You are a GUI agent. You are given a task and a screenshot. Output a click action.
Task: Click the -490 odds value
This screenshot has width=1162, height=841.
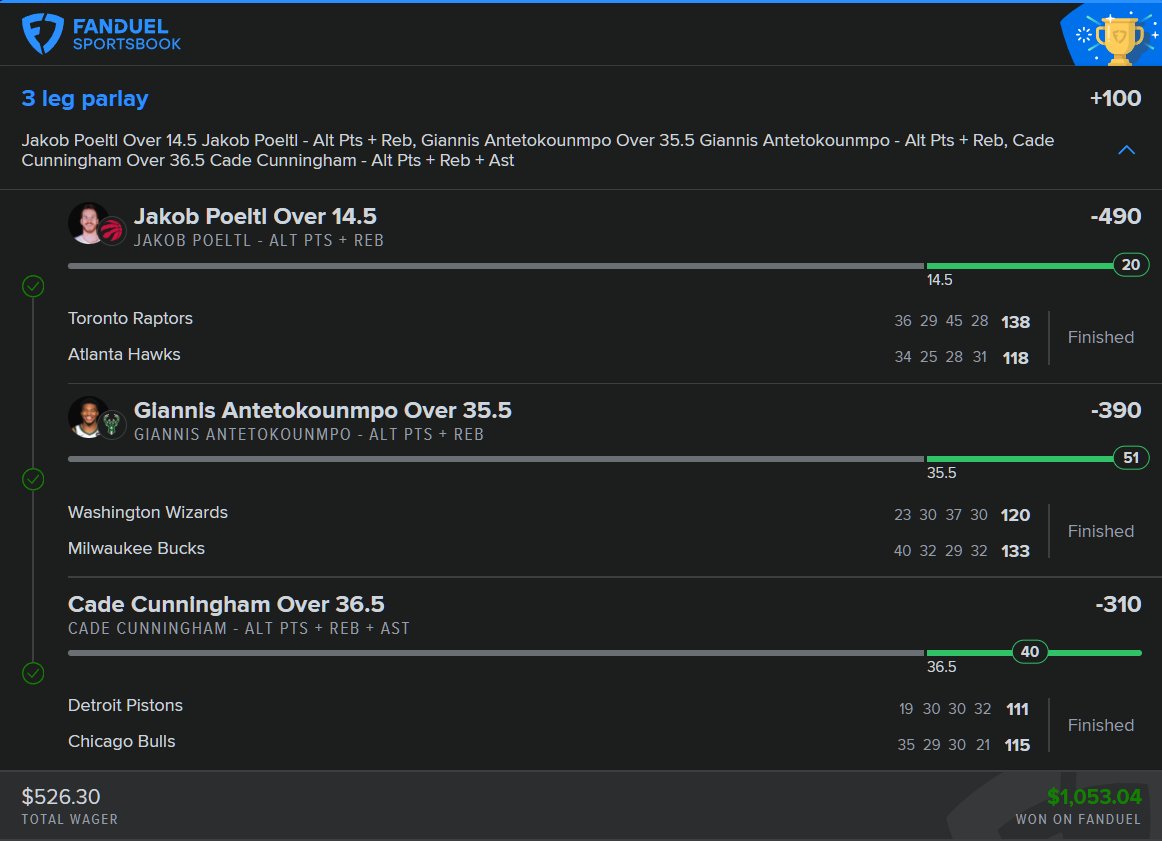[1115, 216]
